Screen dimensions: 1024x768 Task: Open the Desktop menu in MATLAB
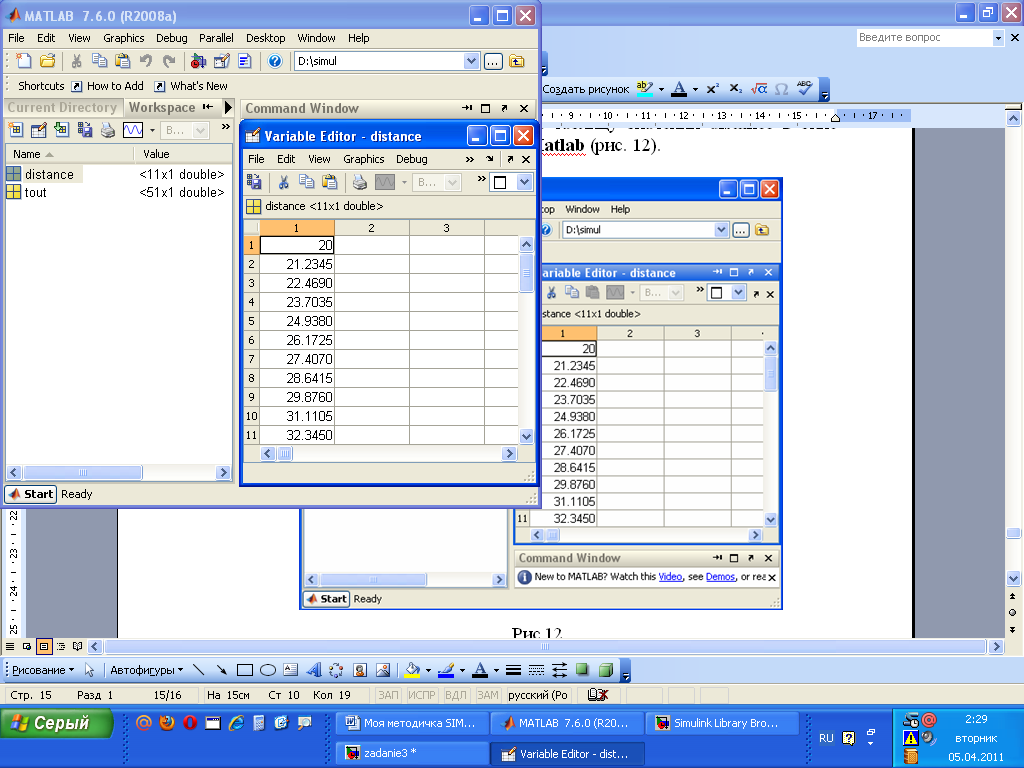pos(265,38)
